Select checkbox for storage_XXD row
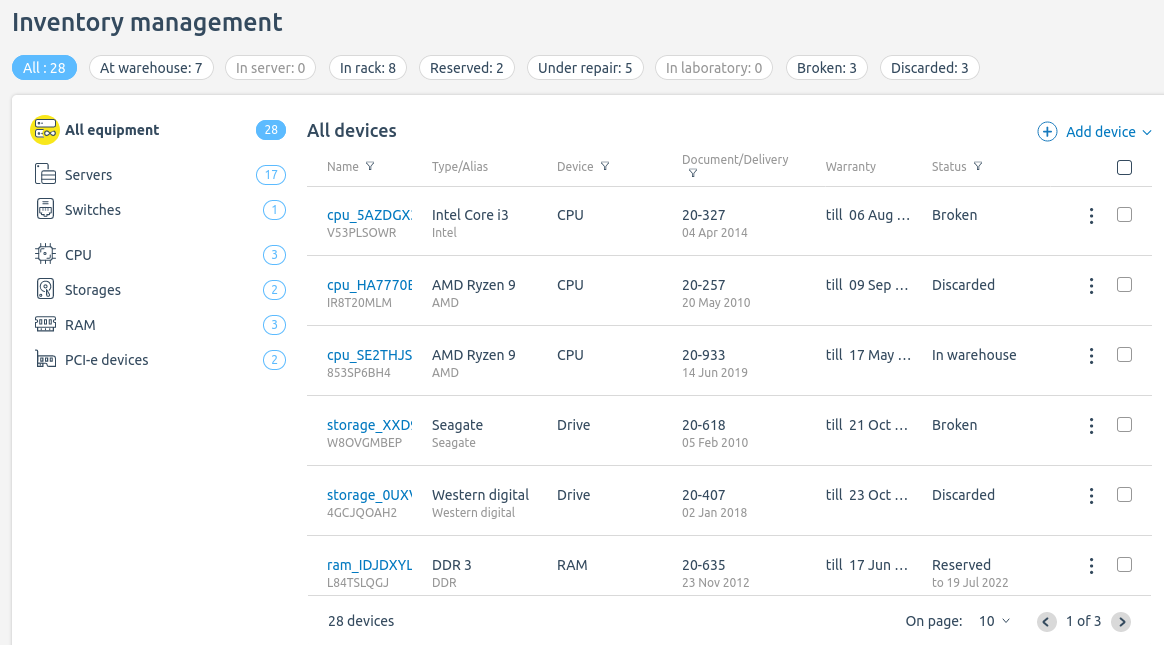The height and width of the screenshot is (645, 1164). 1125,425
